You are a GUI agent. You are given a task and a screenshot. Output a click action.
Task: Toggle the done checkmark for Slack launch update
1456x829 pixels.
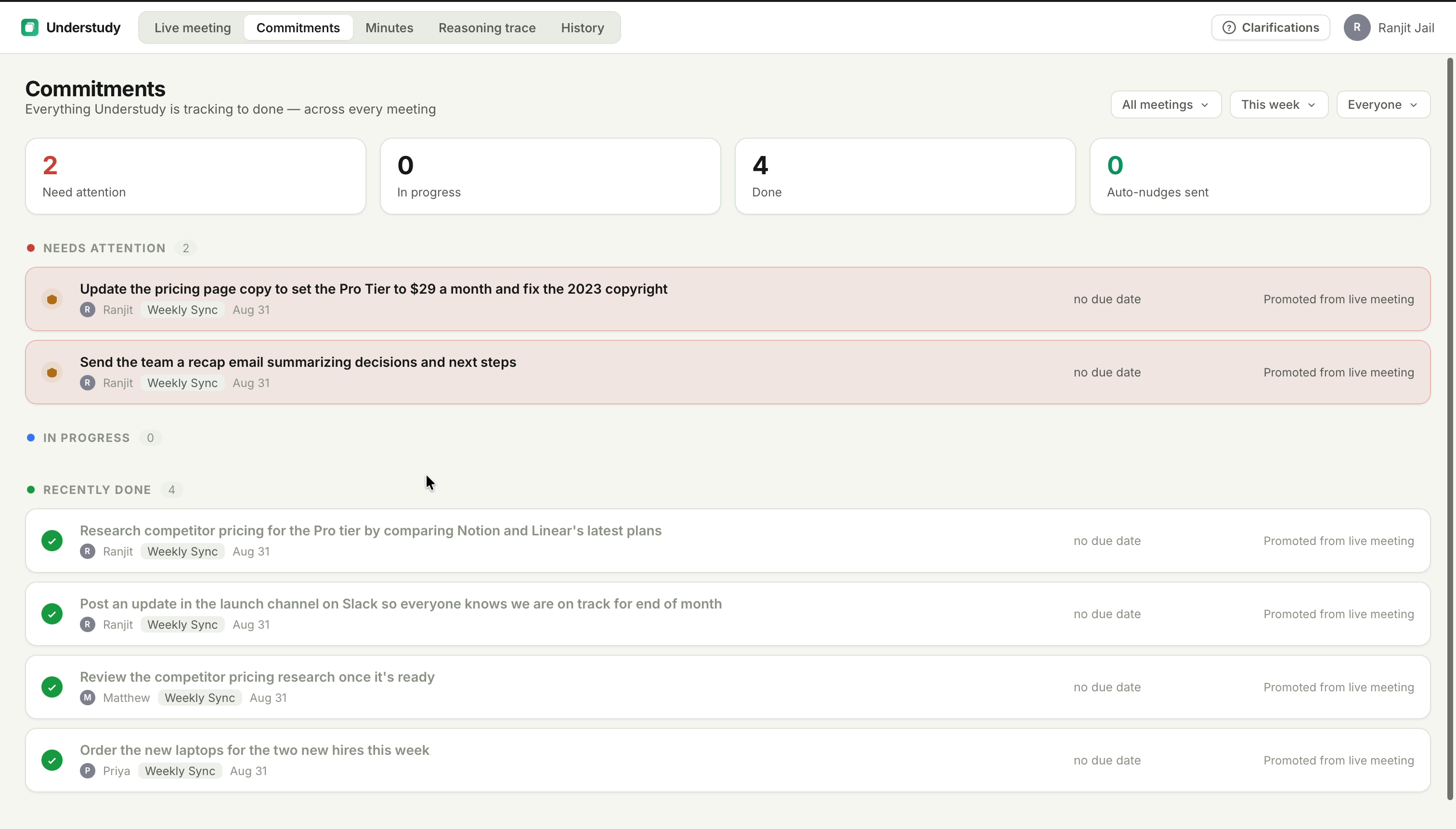pos(52,614)
